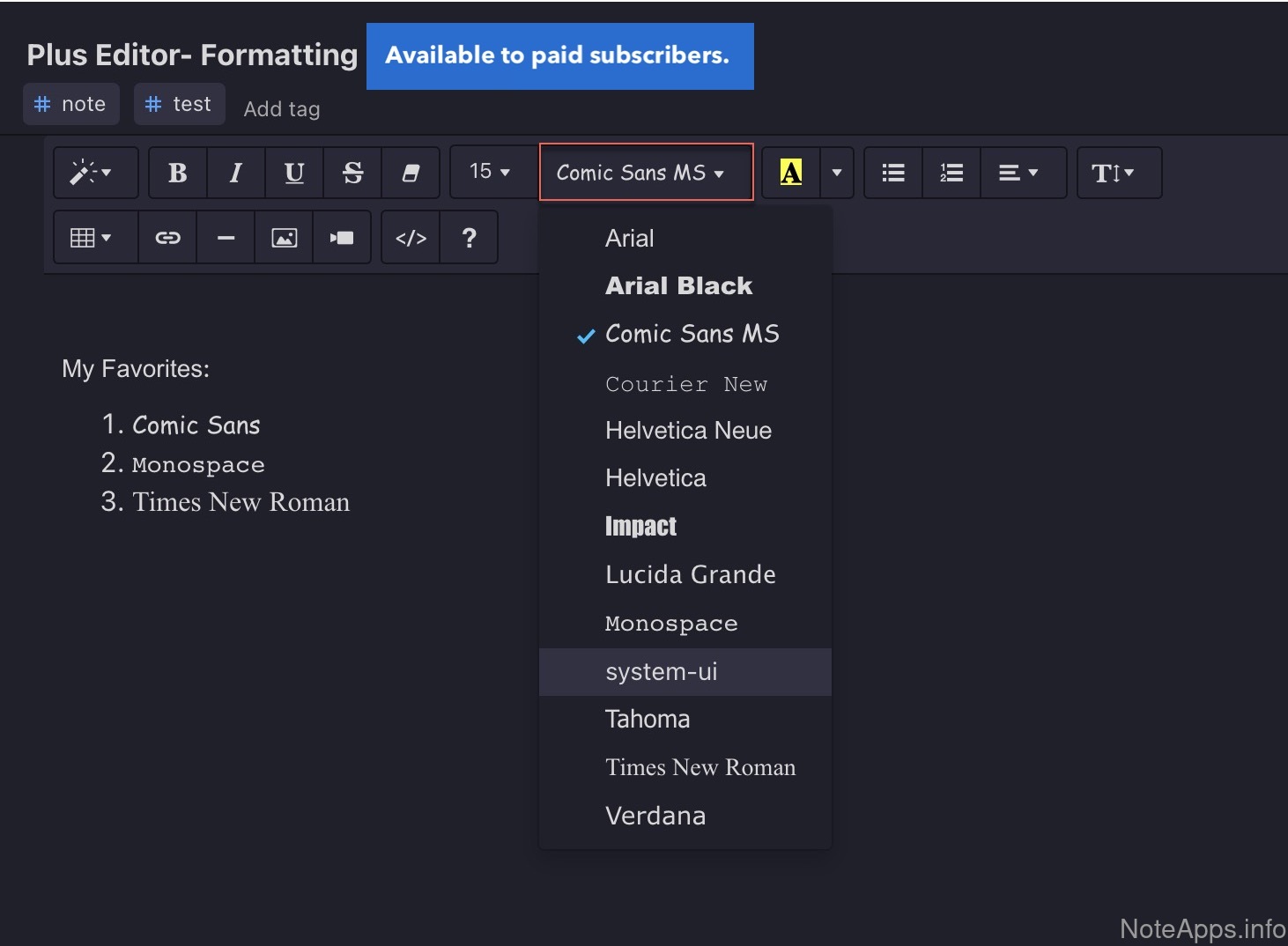The width and height of the screenshot is (1288, 946).
Task: Apply the yellow highlight color swatch
Action: click(x=791, y=173)
